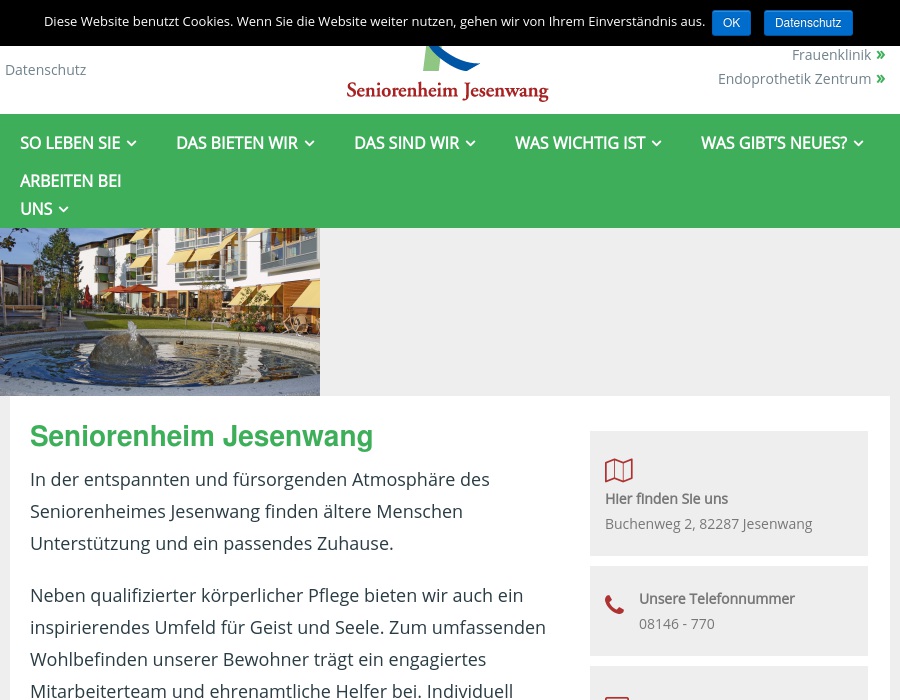900x700 pixels.
Task: Click the envelope icon at the sidebar bottom
Action: coord(618,696)
